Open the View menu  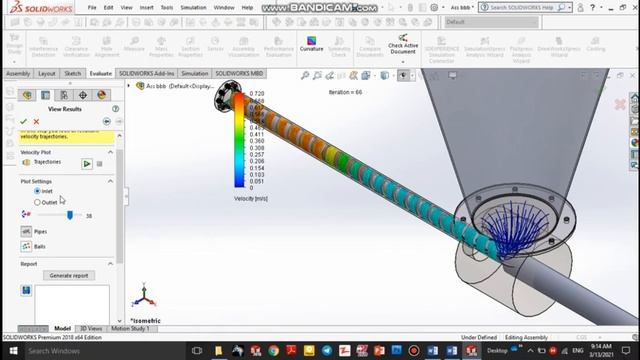point(127,7)
